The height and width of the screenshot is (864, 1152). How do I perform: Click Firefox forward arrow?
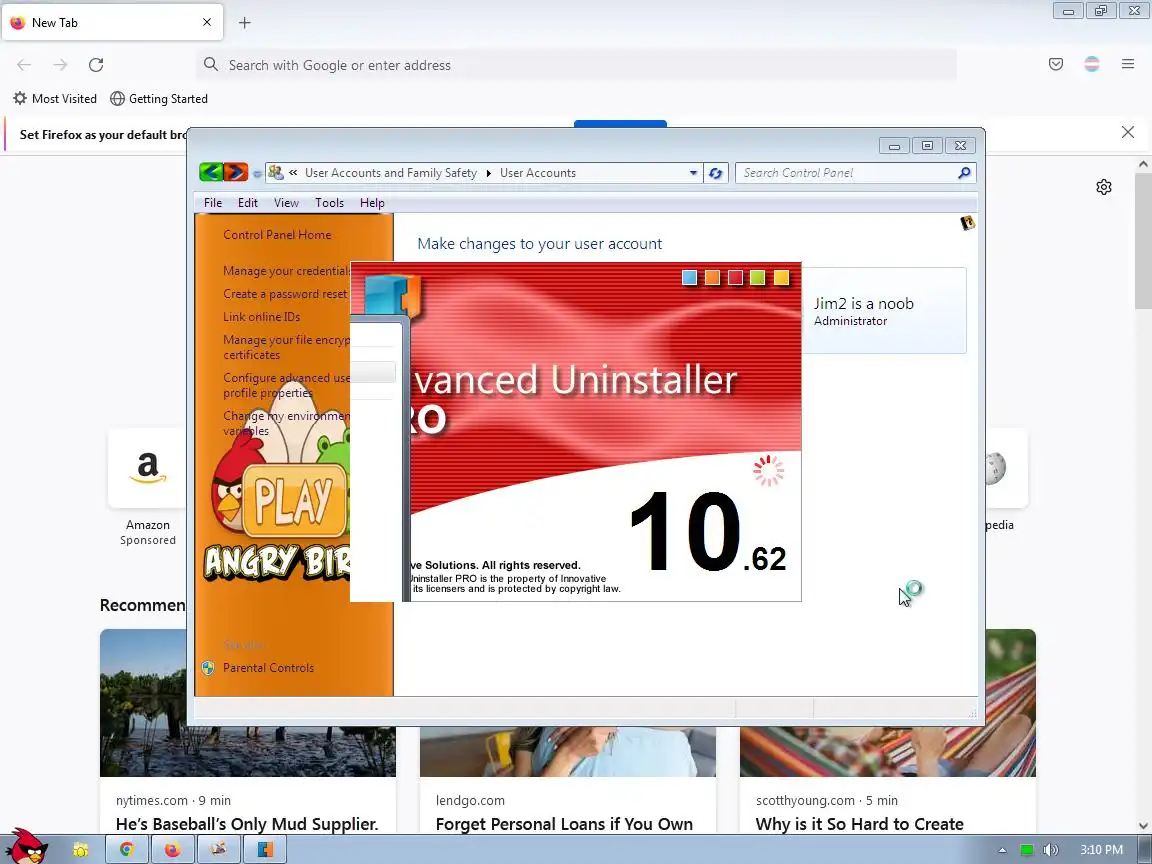(60, 65)
